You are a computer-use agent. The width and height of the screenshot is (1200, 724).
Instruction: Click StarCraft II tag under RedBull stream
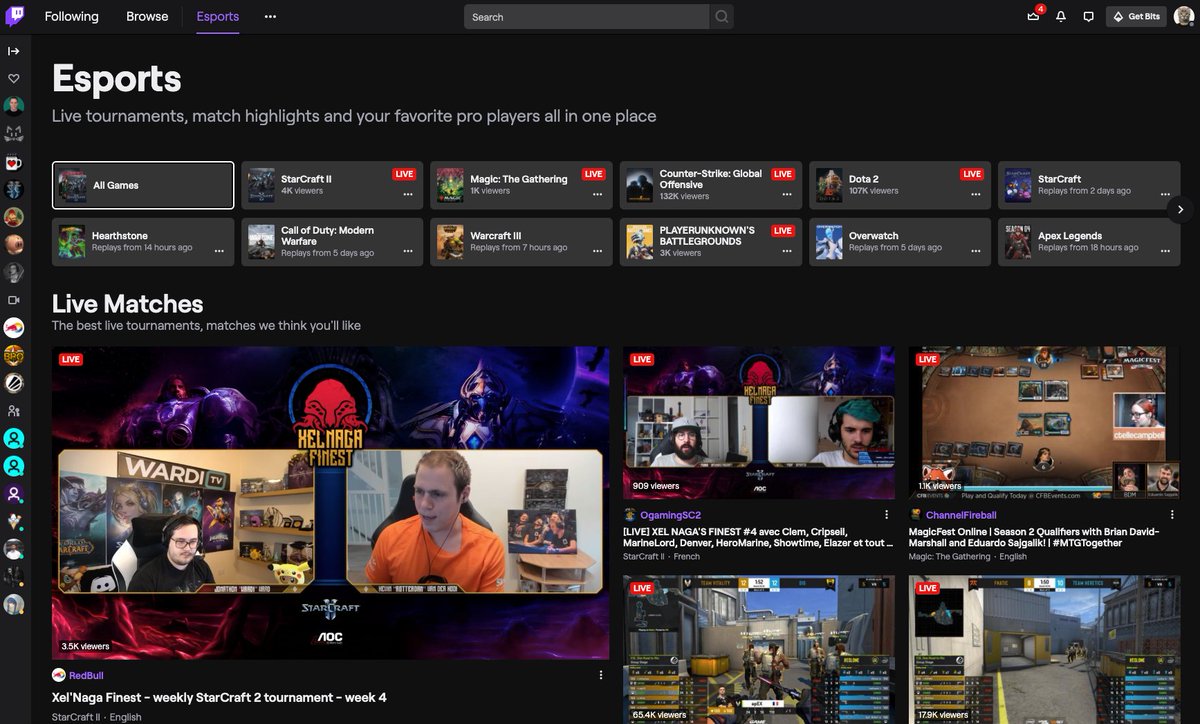coord(75,717)
